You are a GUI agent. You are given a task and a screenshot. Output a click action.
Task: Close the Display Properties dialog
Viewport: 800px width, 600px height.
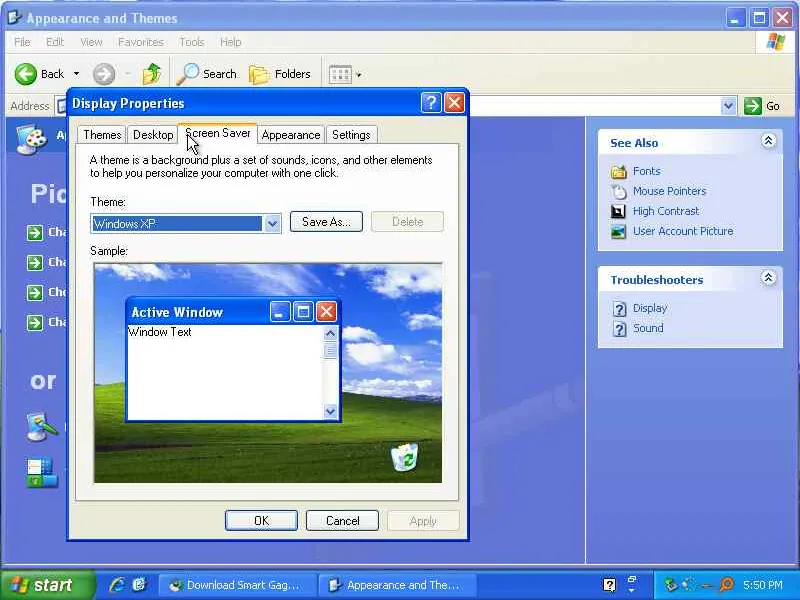(x=454, y=103)
